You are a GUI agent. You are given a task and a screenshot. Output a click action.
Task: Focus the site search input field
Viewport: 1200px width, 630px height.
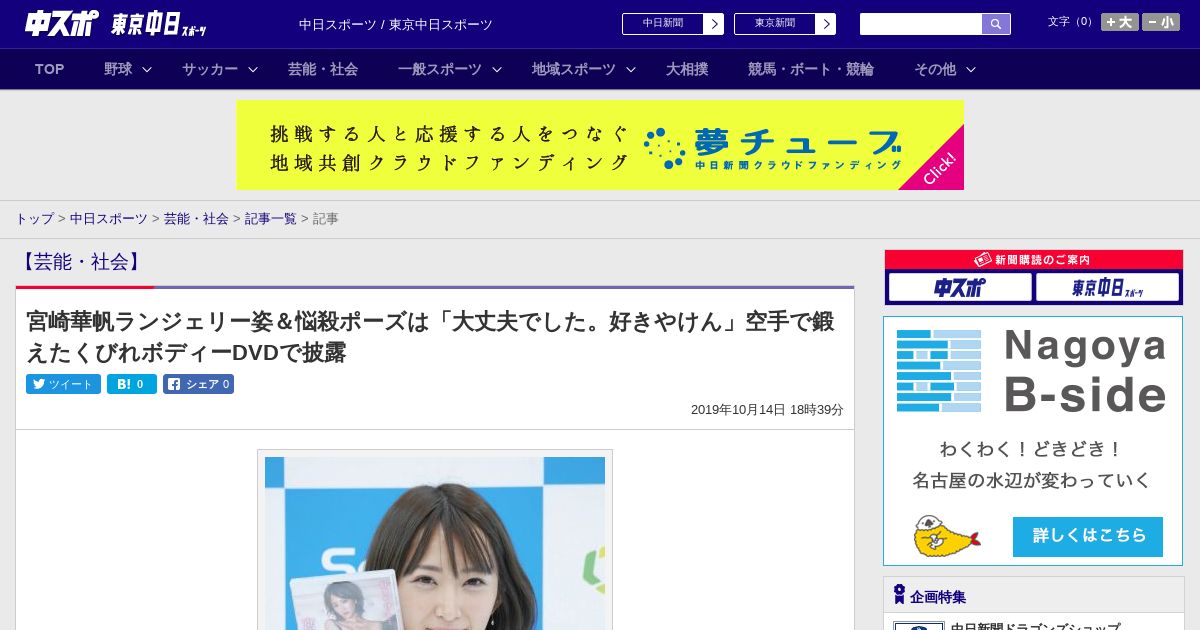pos(921,24)
